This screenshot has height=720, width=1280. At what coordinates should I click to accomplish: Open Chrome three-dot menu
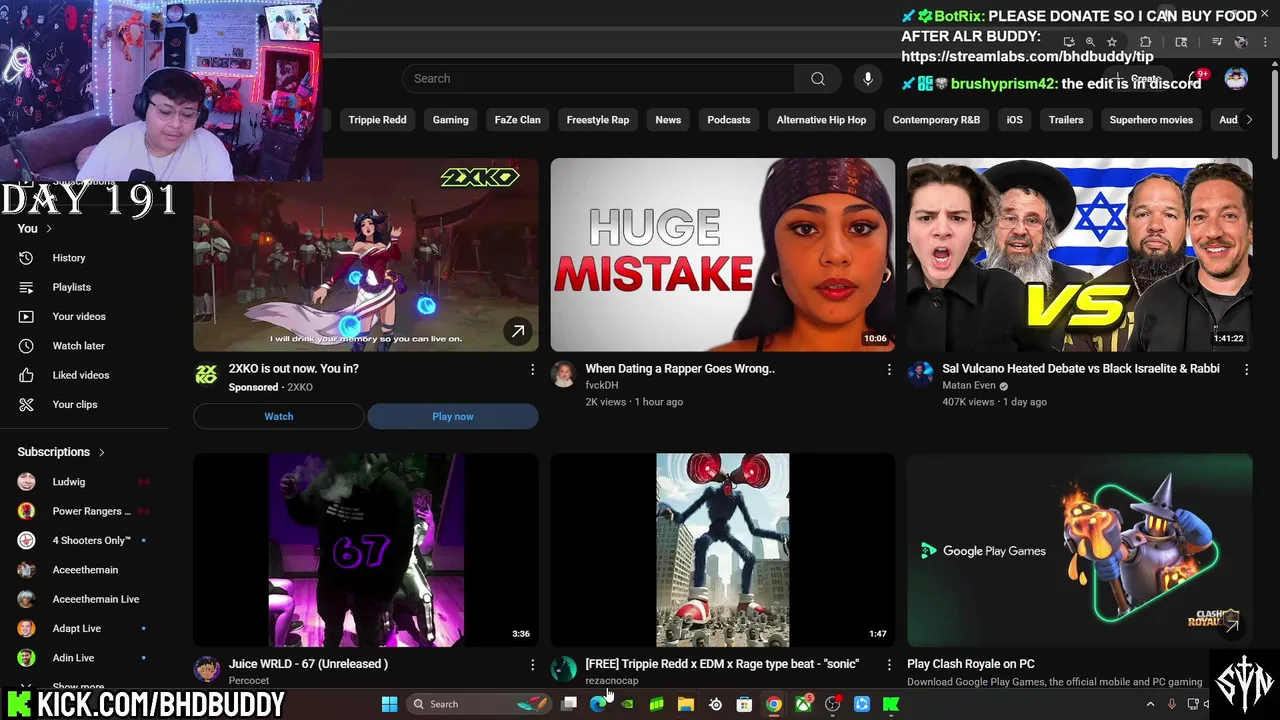(1263, 42)
